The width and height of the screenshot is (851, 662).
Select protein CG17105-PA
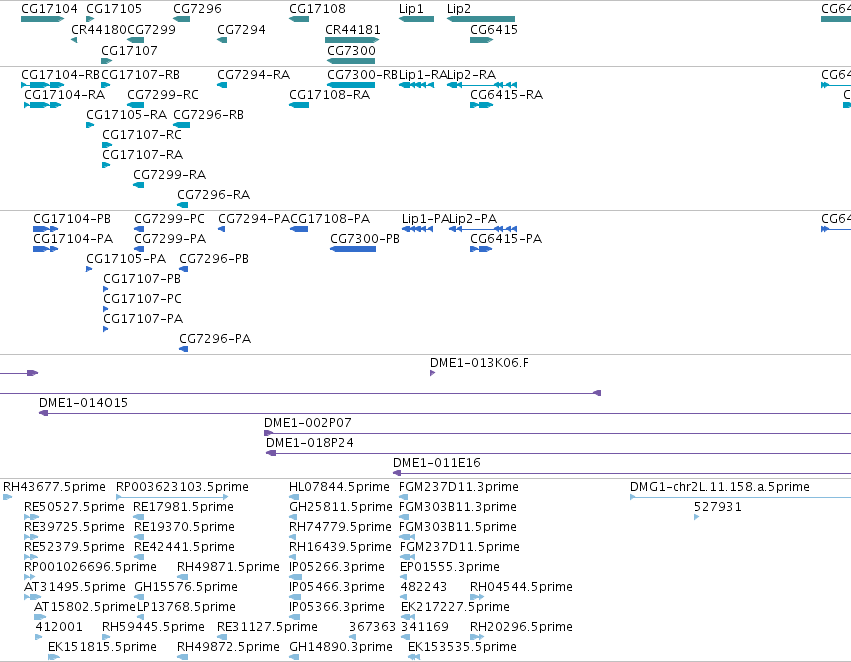point(89,269)
